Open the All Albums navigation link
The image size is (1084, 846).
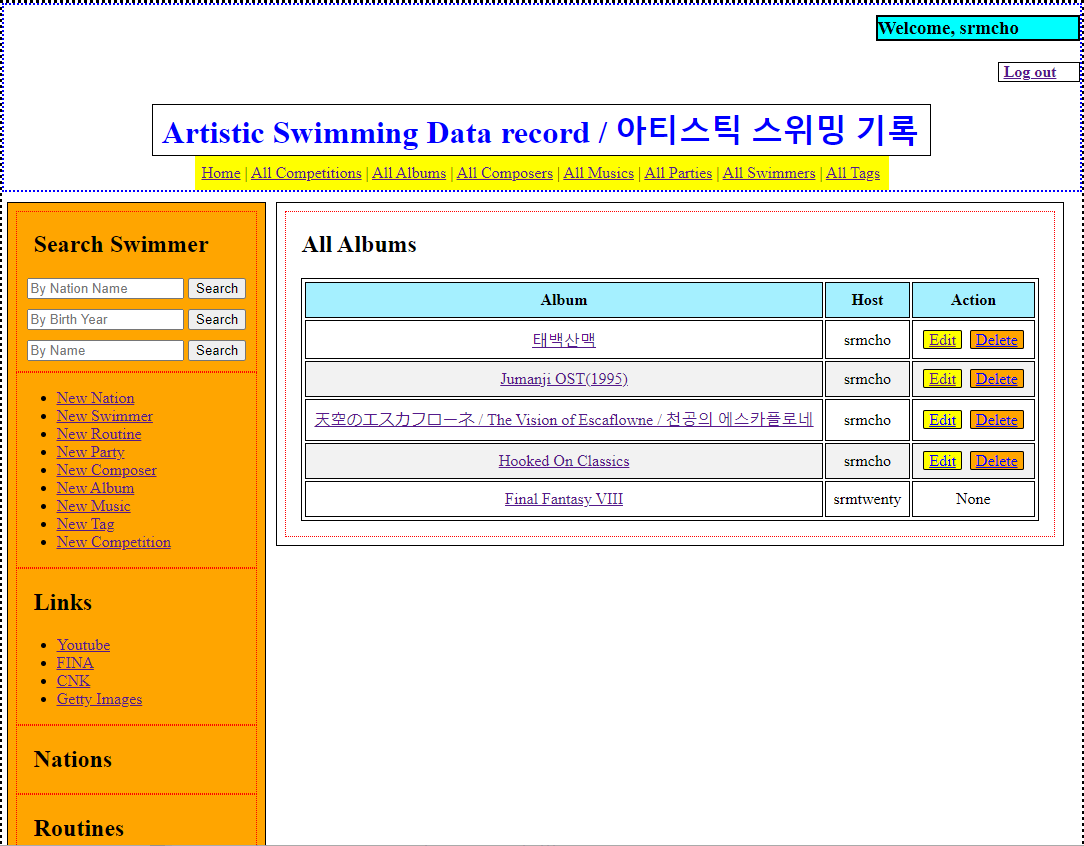tap(408, 173)
